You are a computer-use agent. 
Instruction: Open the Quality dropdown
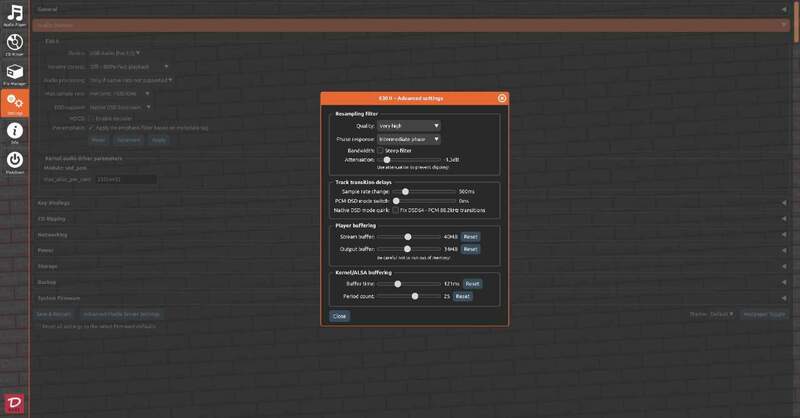406,127
